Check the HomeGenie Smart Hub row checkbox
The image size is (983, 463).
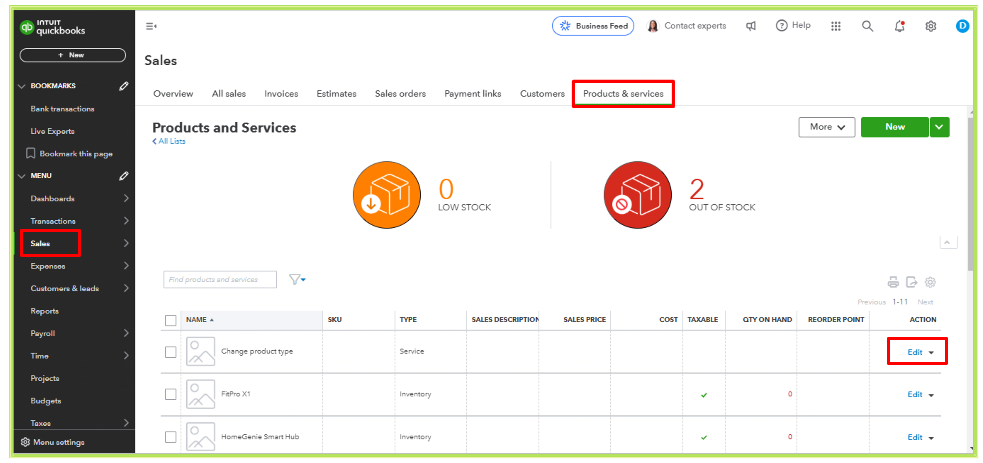(171, 437)
